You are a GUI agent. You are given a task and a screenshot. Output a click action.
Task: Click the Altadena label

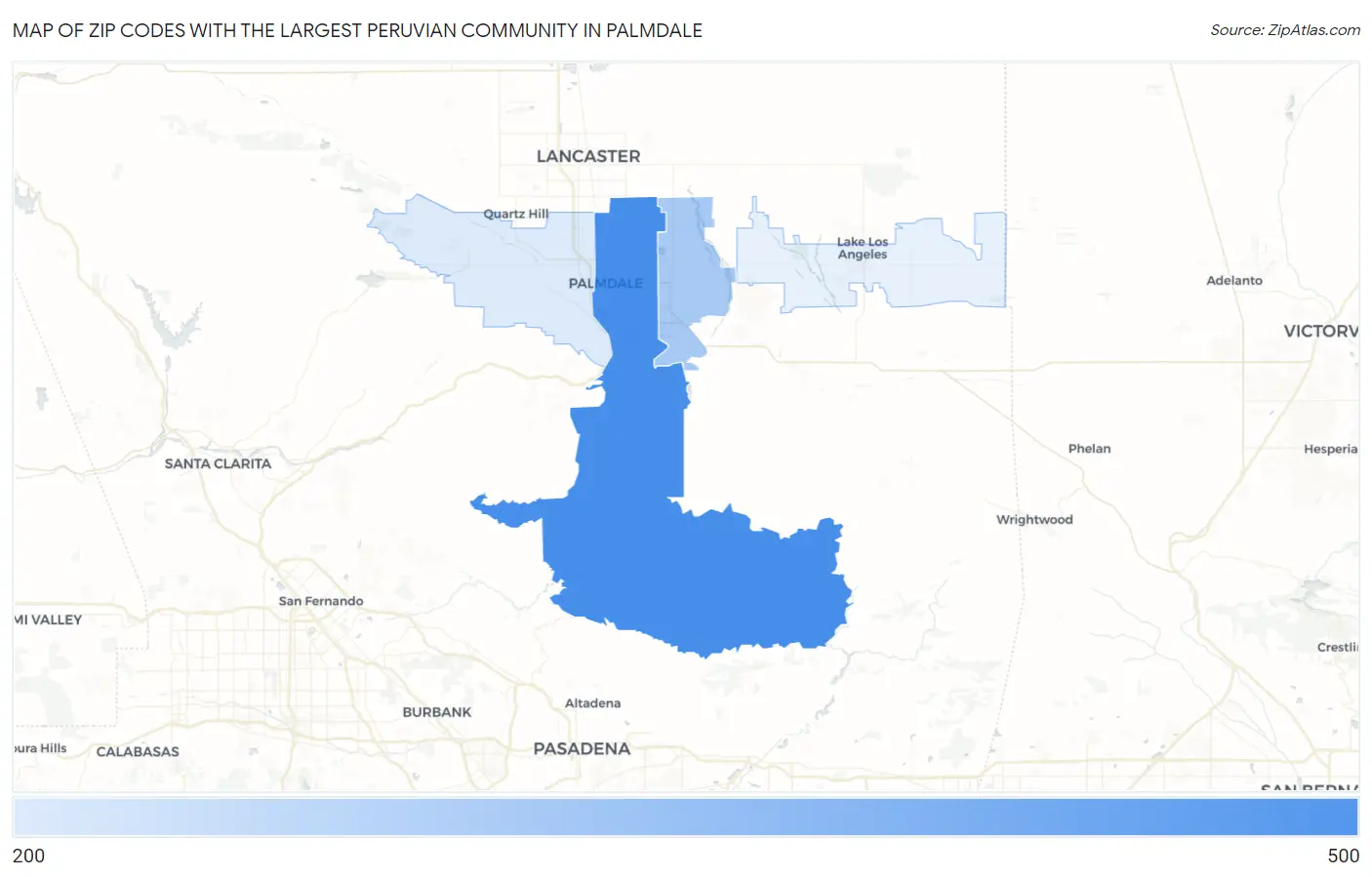(x=592, y=703)
